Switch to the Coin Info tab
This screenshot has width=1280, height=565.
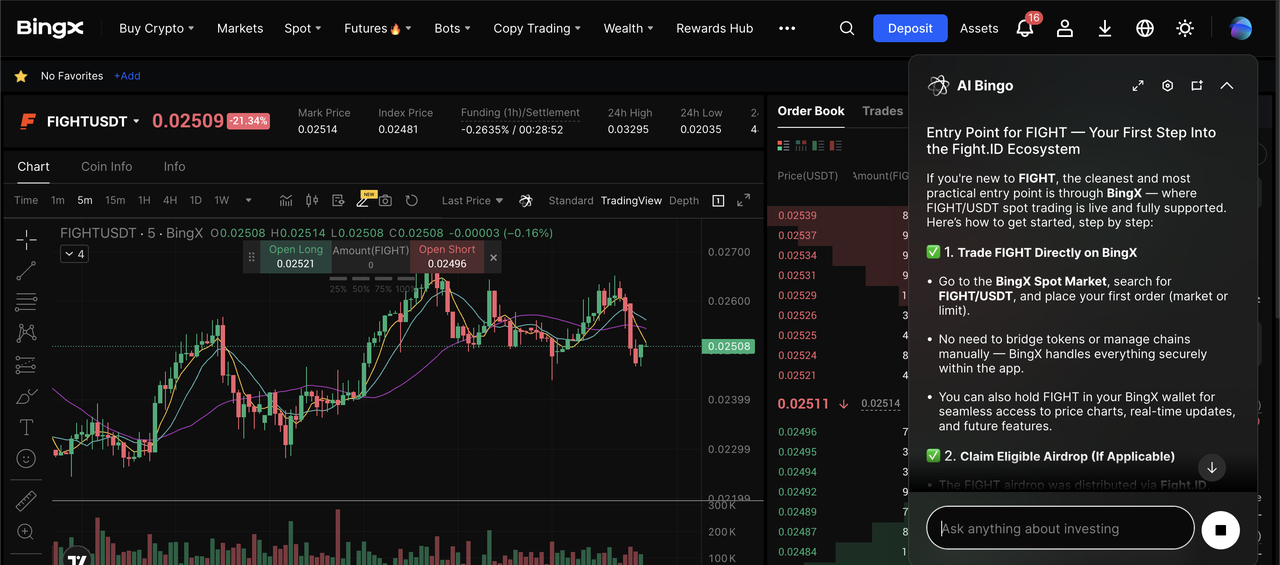tap(107, 167)
